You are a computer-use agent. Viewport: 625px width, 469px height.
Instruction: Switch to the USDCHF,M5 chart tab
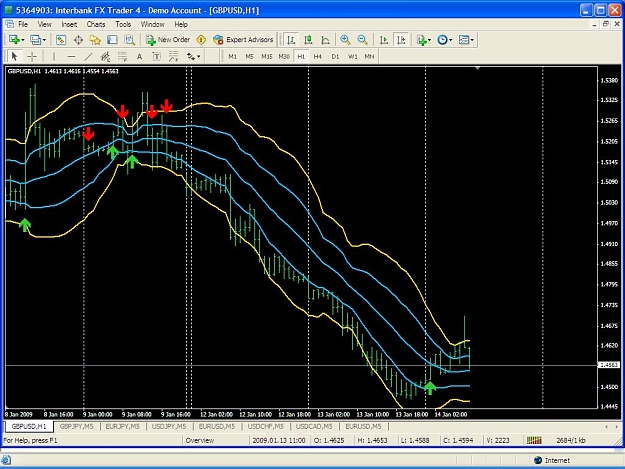[265, 426]
